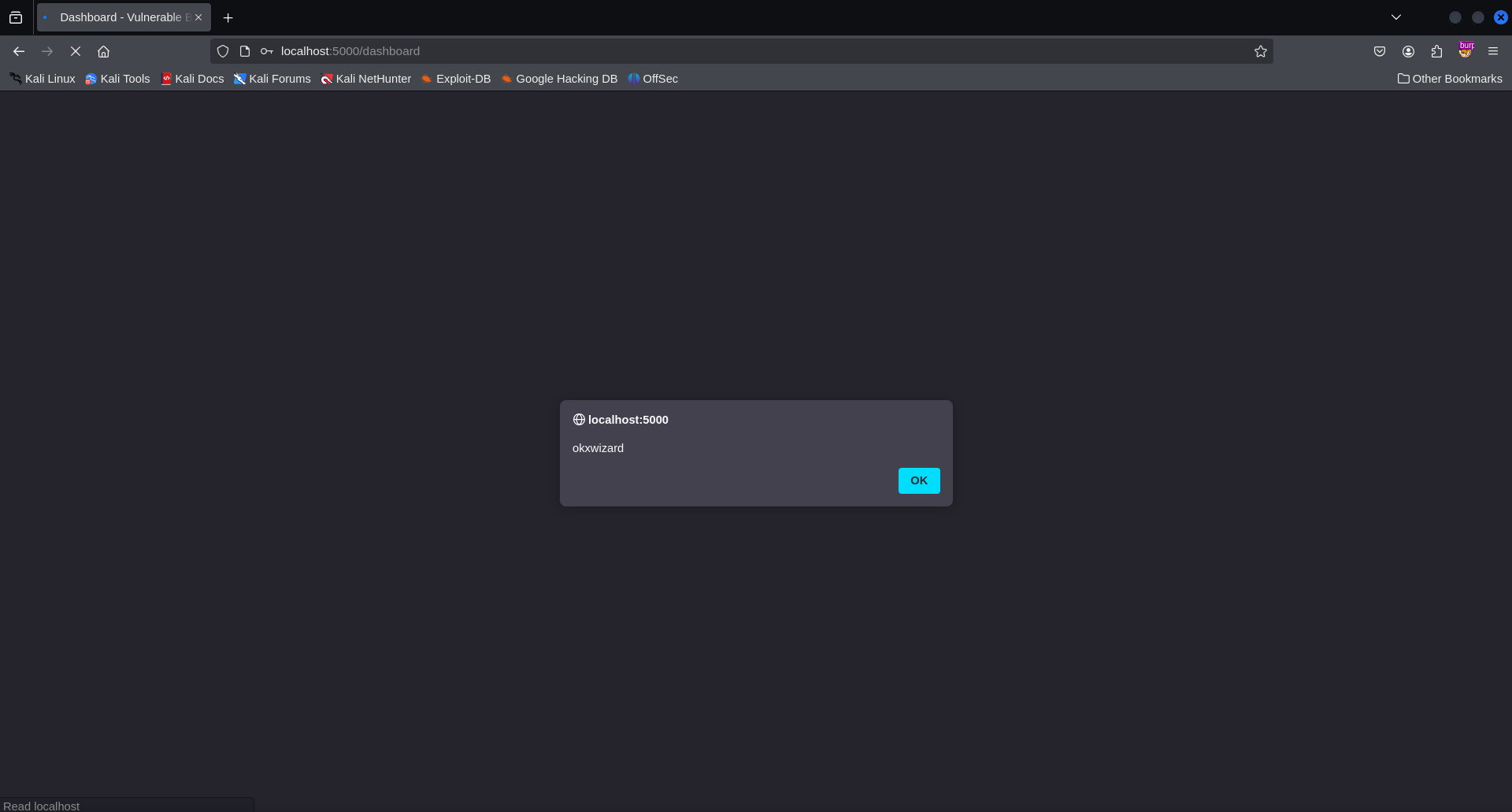Expand the Other Bookmarks folder
1512x812 pixels.
click(1450, 79)
